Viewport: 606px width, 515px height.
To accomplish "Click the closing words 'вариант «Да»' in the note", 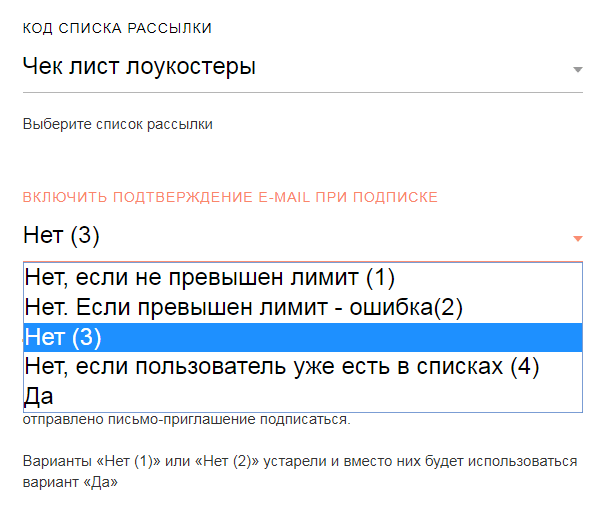I will (x=70, y=483).
